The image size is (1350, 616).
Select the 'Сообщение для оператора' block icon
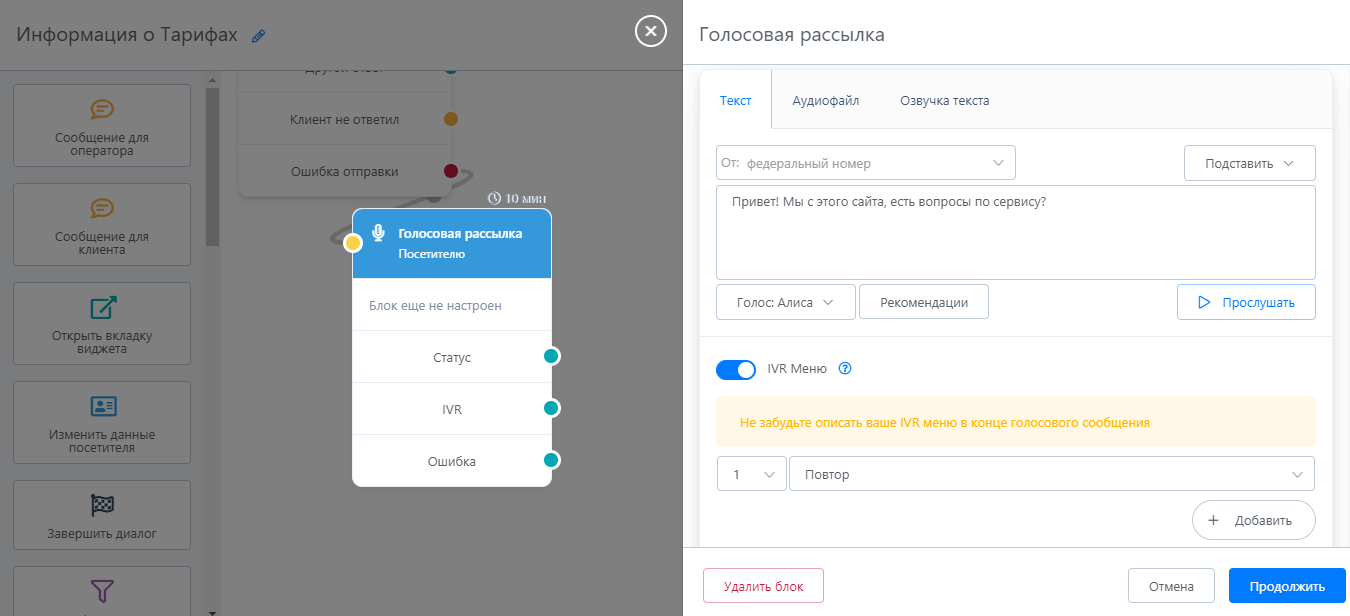point(102,109)
